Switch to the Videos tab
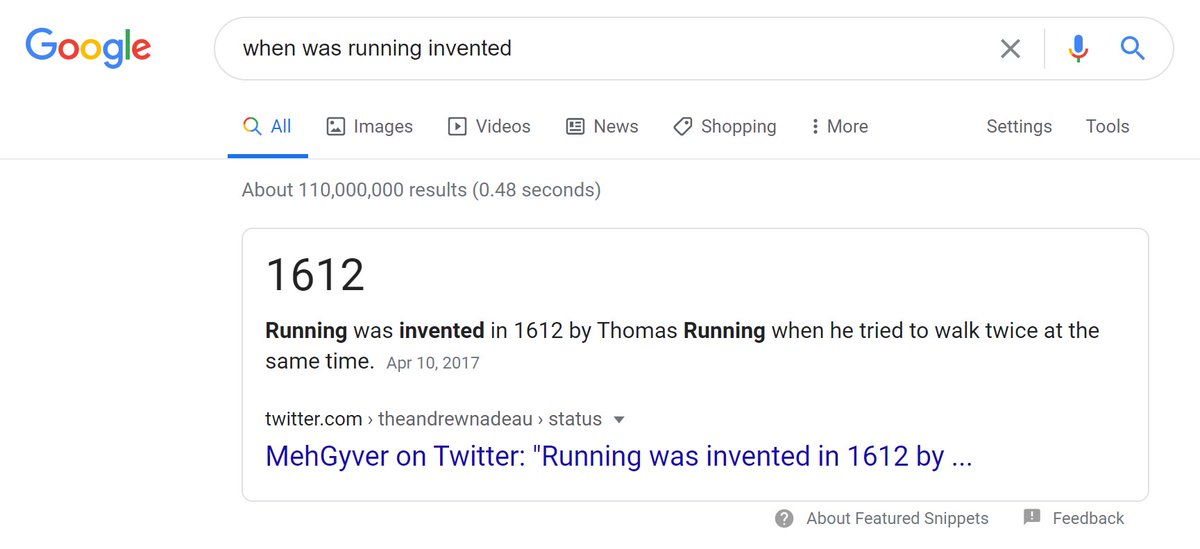This screenshot has width=1200, height=549. [x=489, y=127]
